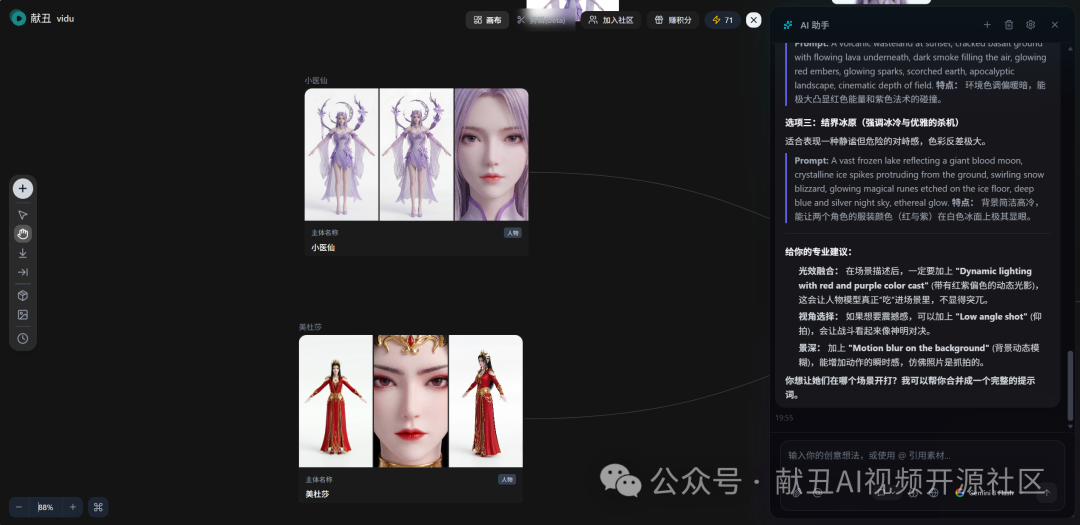
Task: Click the 加入社区 button
Action: point(611,20)
